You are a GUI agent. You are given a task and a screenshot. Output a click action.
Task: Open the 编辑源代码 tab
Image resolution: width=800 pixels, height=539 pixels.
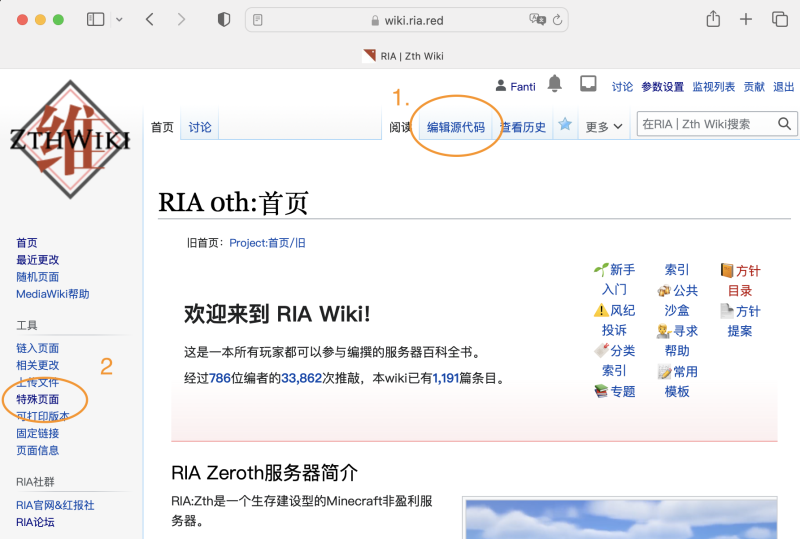(456, 127)
